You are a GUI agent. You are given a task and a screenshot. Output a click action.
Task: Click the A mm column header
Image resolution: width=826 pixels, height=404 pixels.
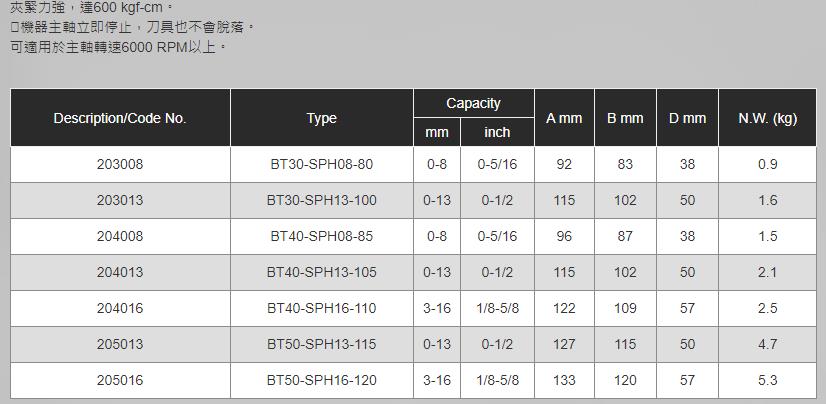(564, 118)
